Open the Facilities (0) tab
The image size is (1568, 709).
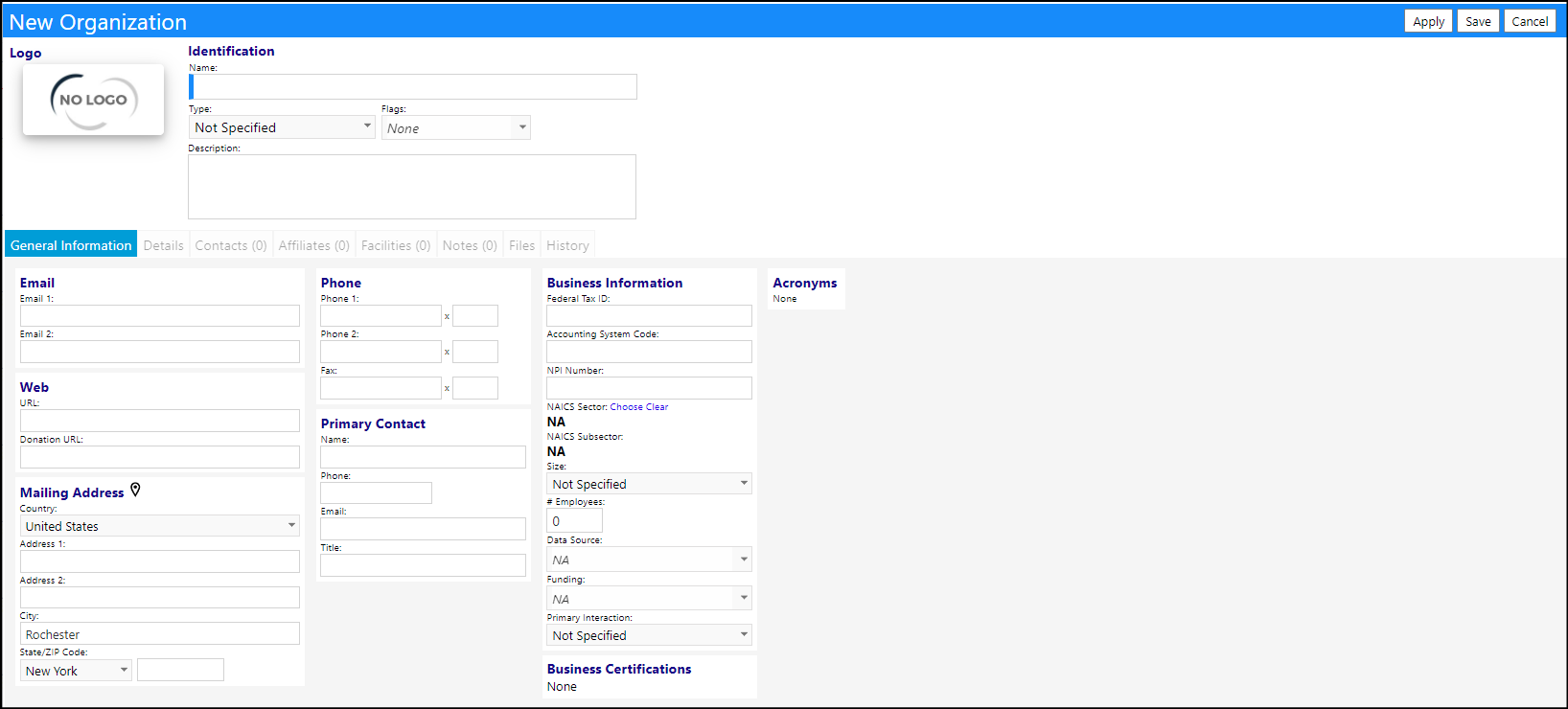tap(396, 245)
